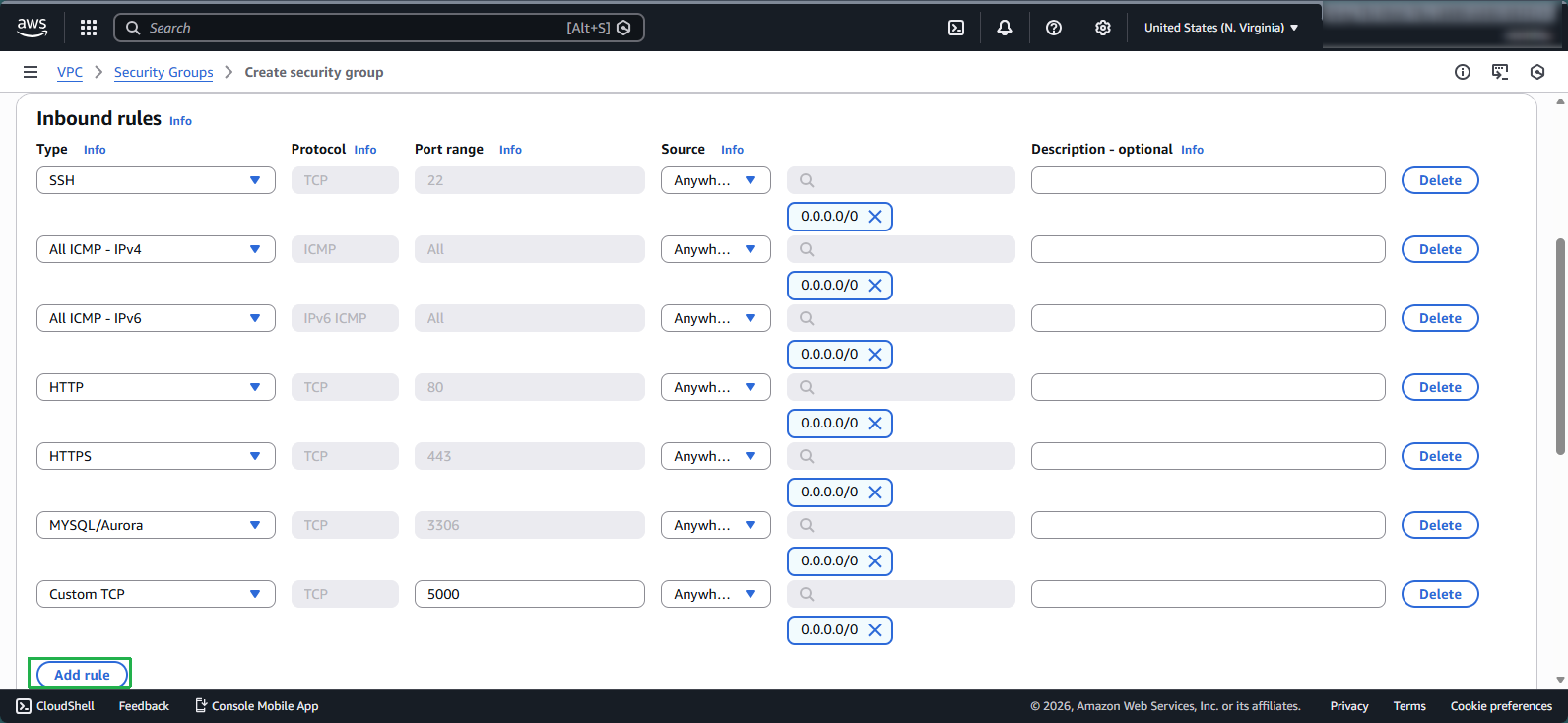Remove 0.0.0.0/0 from All ICMP - IPv6 rule
The height and width of the screenshot is (723, 1568).
(x=875, y=355)
